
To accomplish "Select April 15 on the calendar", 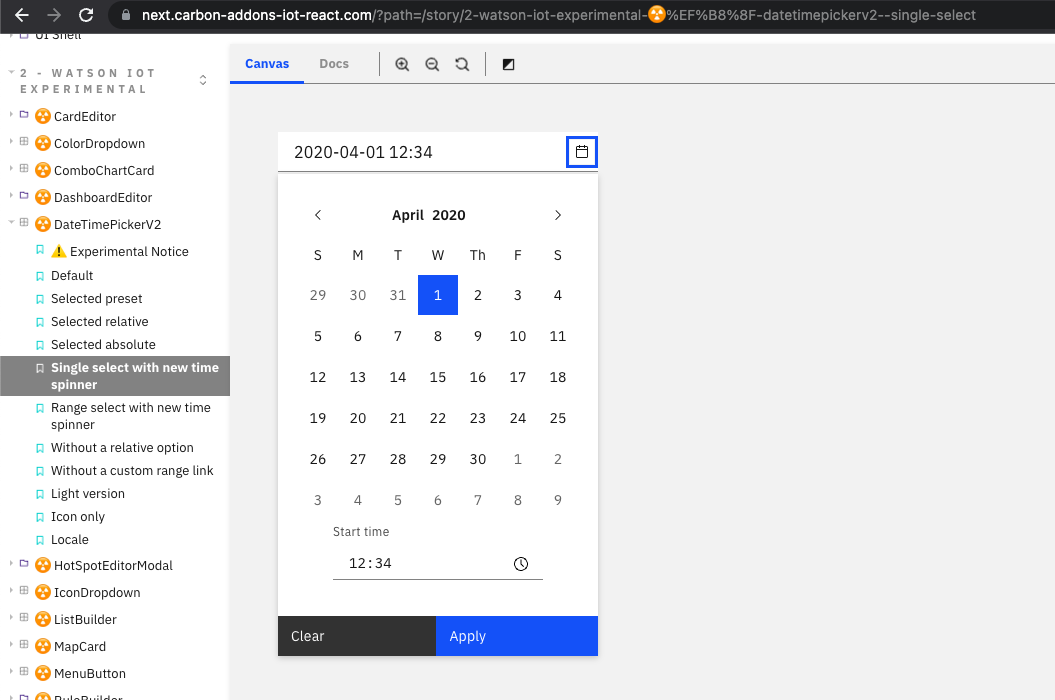I will 438,377.
